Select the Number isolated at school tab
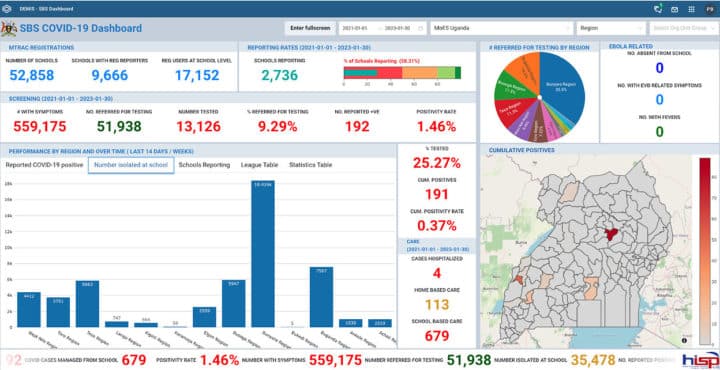The image size is (720, 370). pos(131,165)
